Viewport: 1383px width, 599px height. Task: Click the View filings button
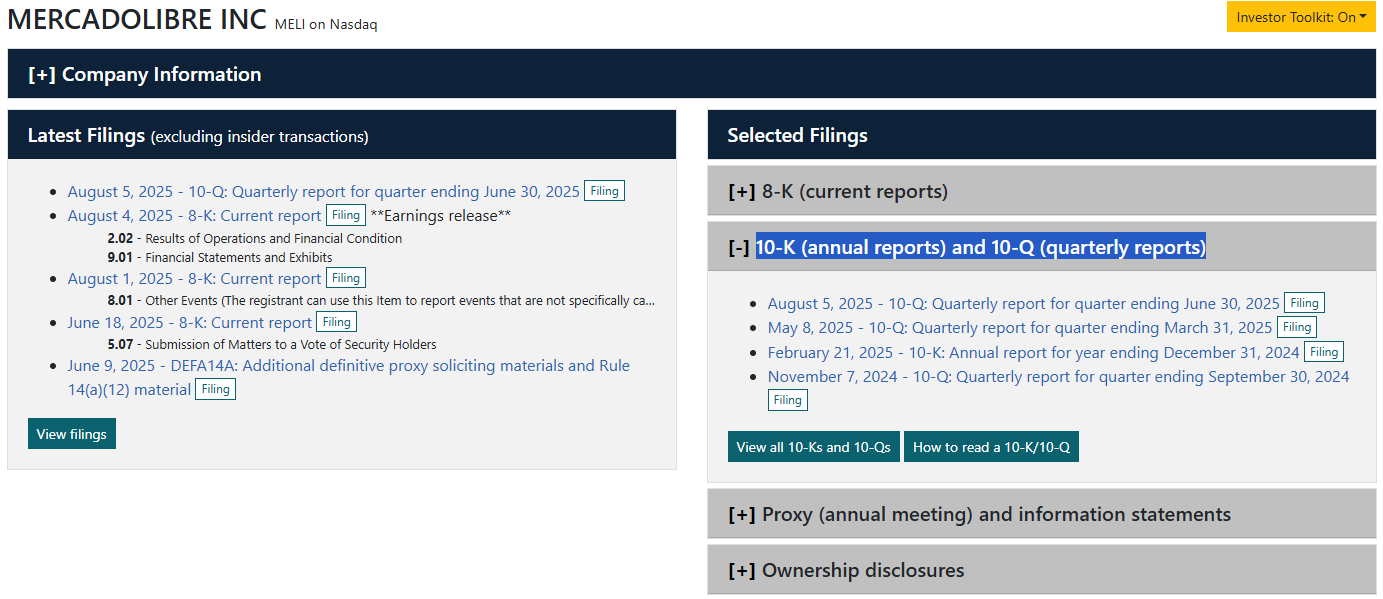(x=71, y=433)
